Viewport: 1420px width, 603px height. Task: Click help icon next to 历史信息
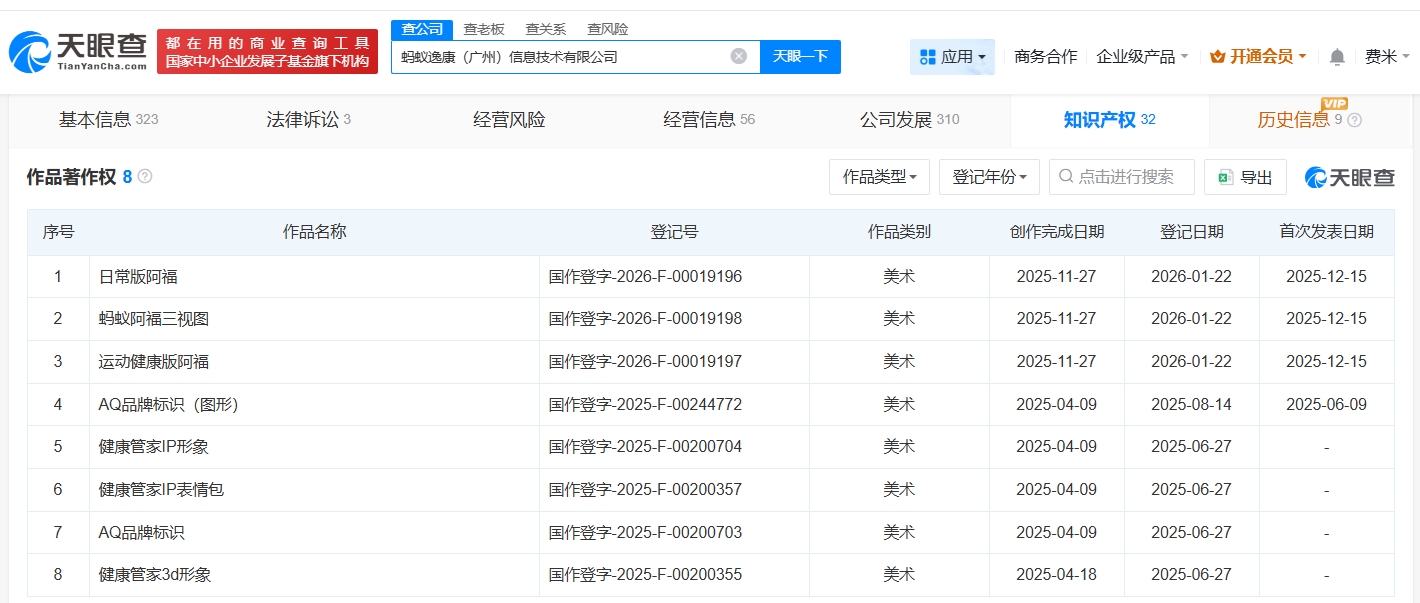(1355, 120)
